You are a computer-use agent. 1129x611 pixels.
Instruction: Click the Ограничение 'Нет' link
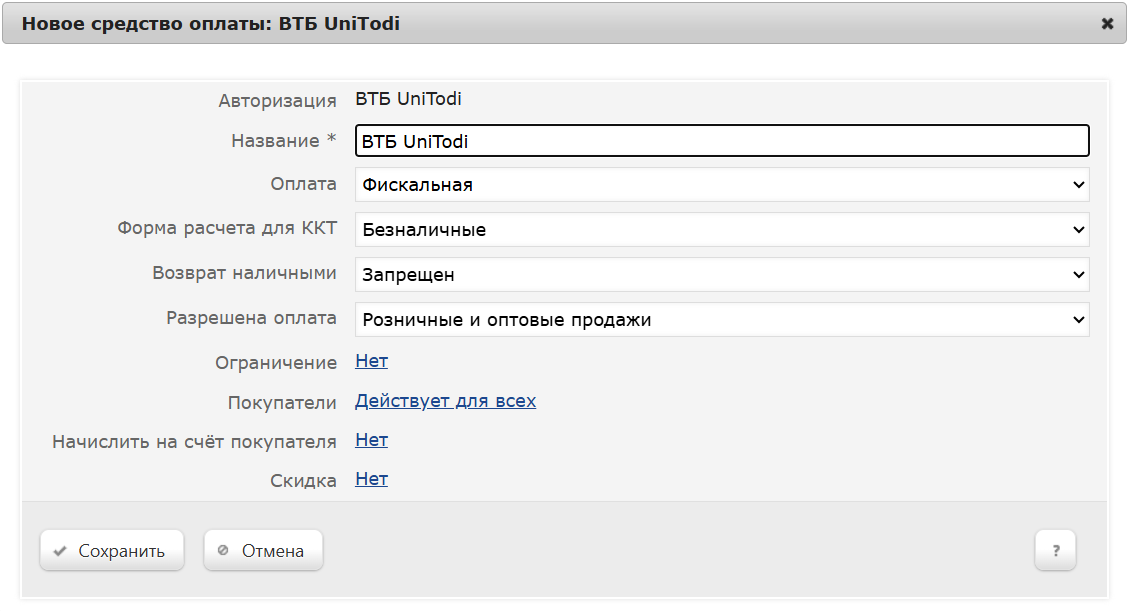click(371, 361)
